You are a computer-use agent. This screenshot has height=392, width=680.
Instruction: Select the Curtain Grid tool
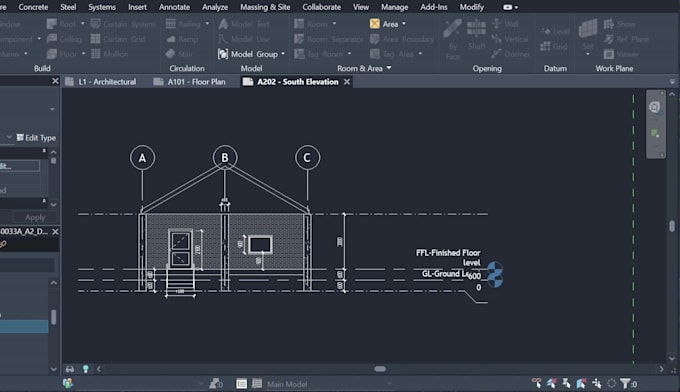coord(118,39)
